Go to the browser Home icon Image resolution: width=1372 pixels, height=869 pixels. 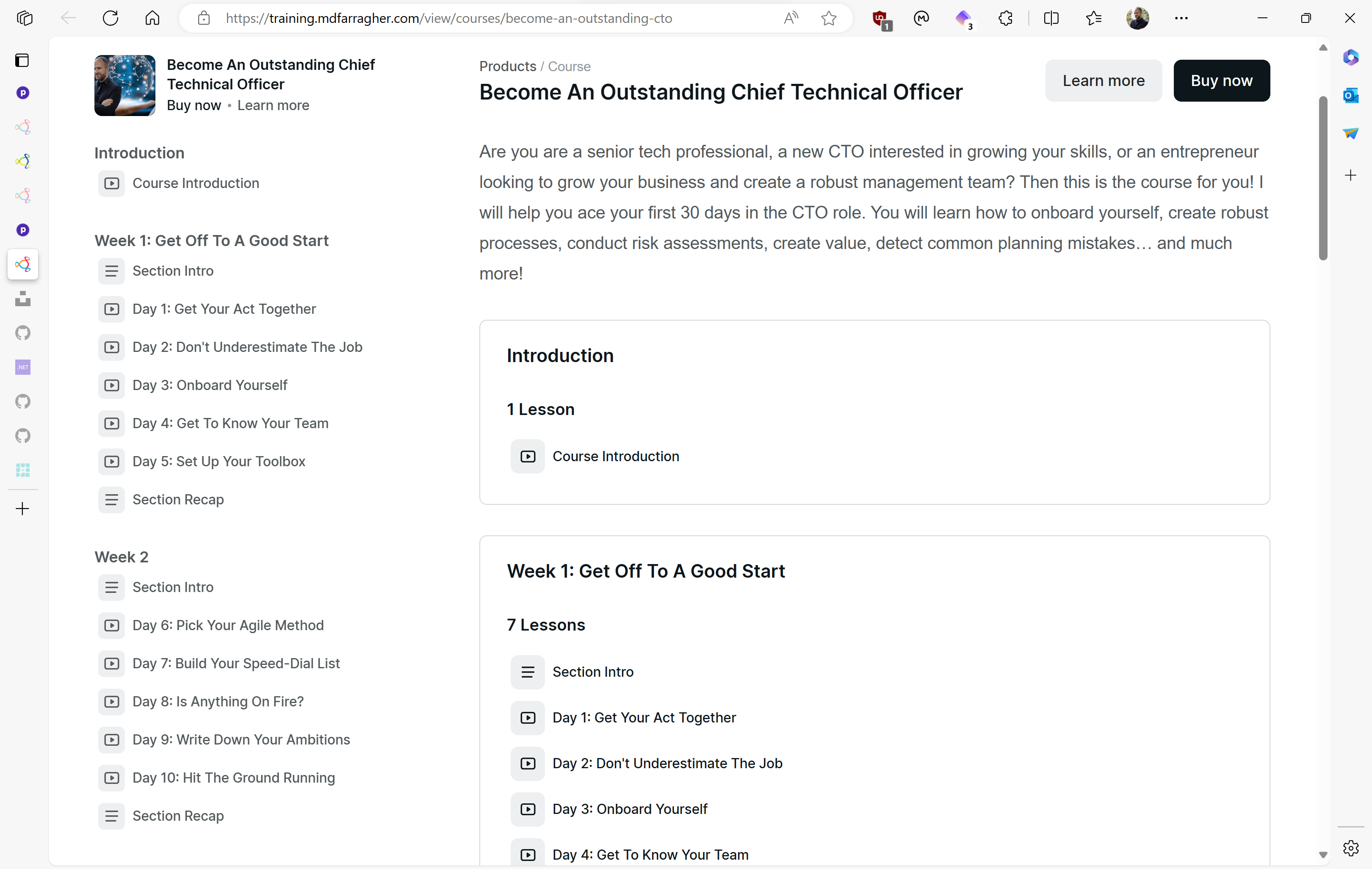(152, 18)
